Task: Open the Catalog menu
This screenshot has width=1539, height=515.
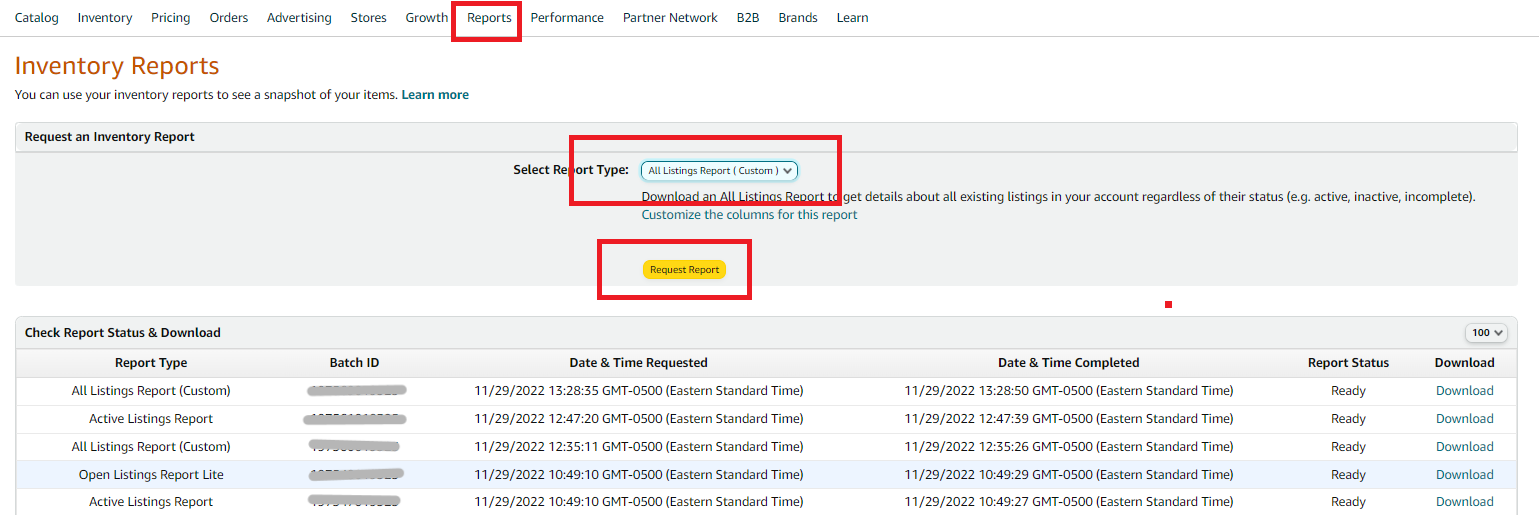Action: (37, 18)
